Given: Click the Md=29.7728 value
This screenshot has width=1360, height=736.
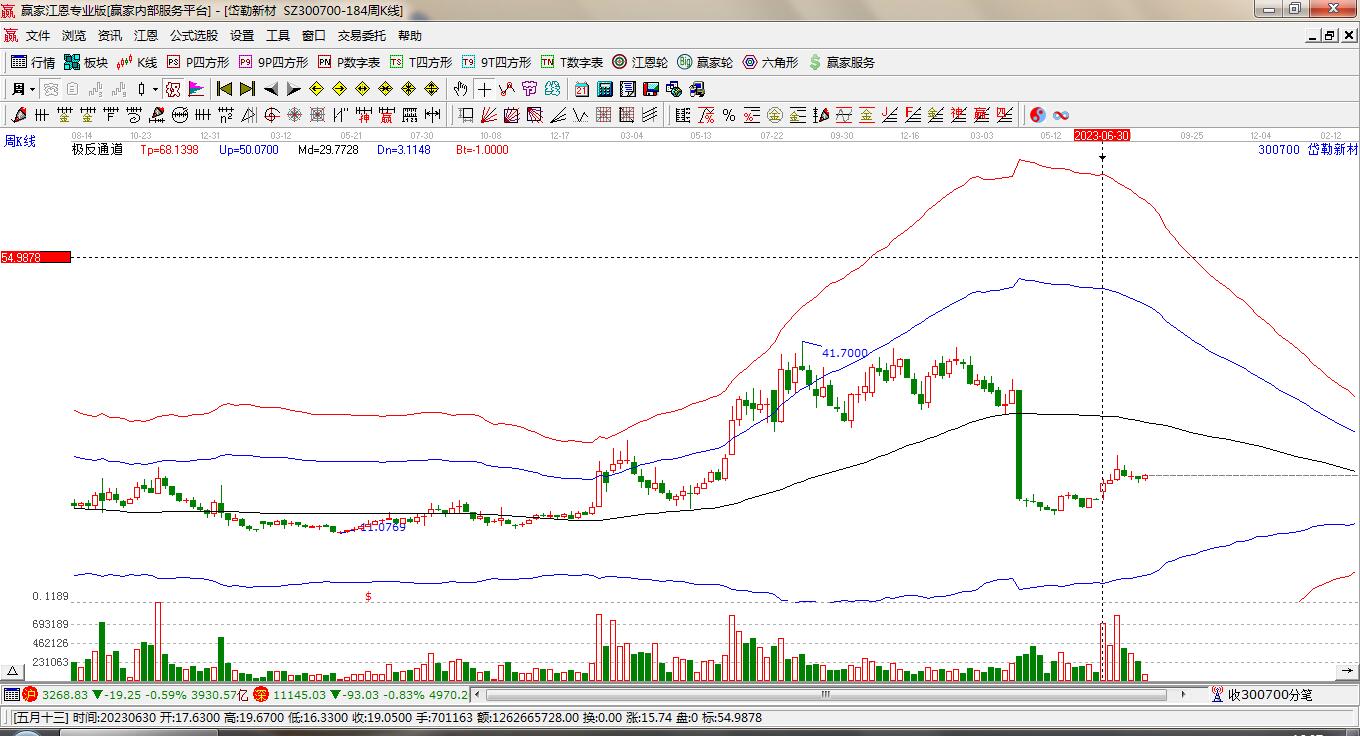Looking at the screenshot, I should click(328, 150).
